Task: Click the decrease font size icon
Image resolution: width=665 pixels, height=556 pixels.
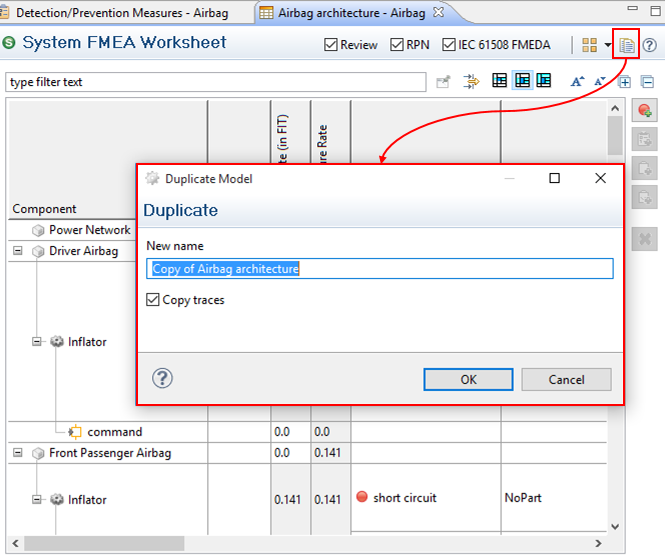Action: point(600,82)
